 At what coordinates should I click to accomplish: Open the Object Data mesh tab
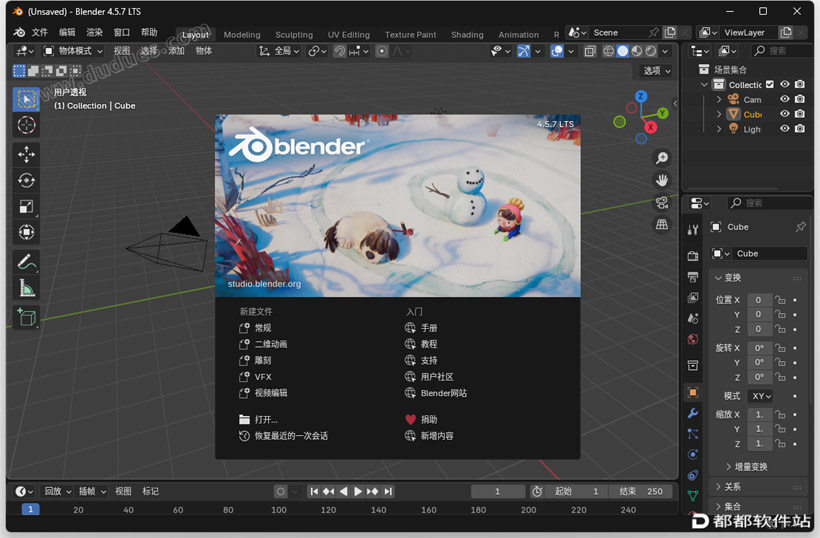tap(693, 496)
